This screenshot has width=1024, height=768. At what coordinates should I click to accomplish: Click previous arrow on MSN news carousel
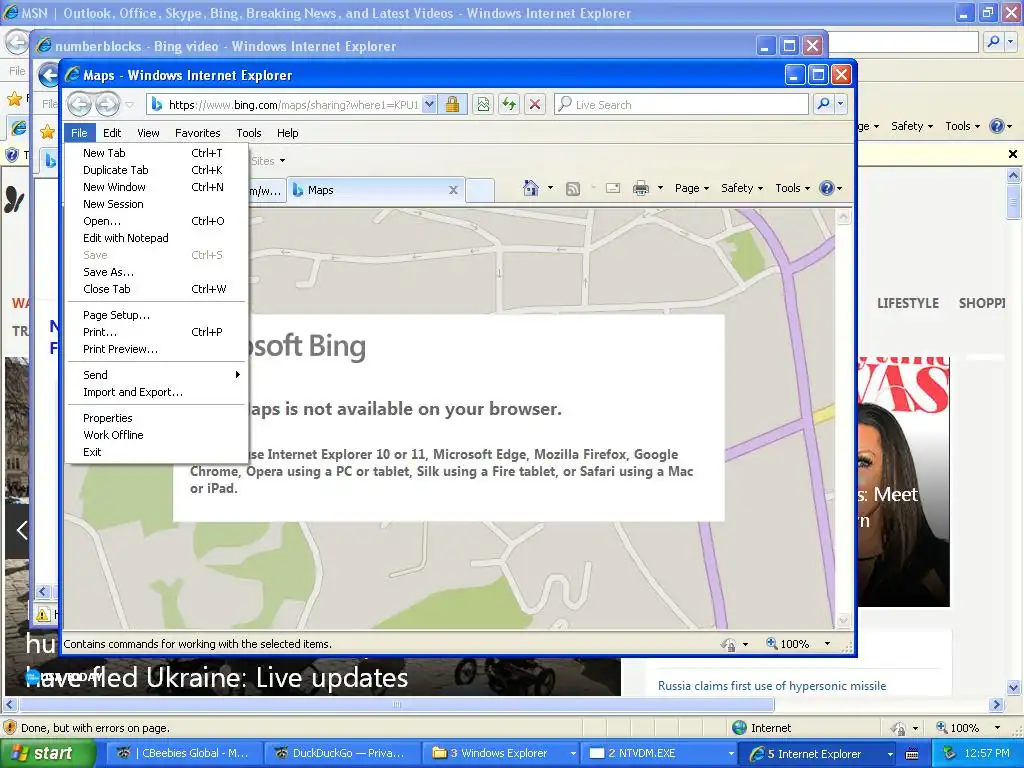22,530
